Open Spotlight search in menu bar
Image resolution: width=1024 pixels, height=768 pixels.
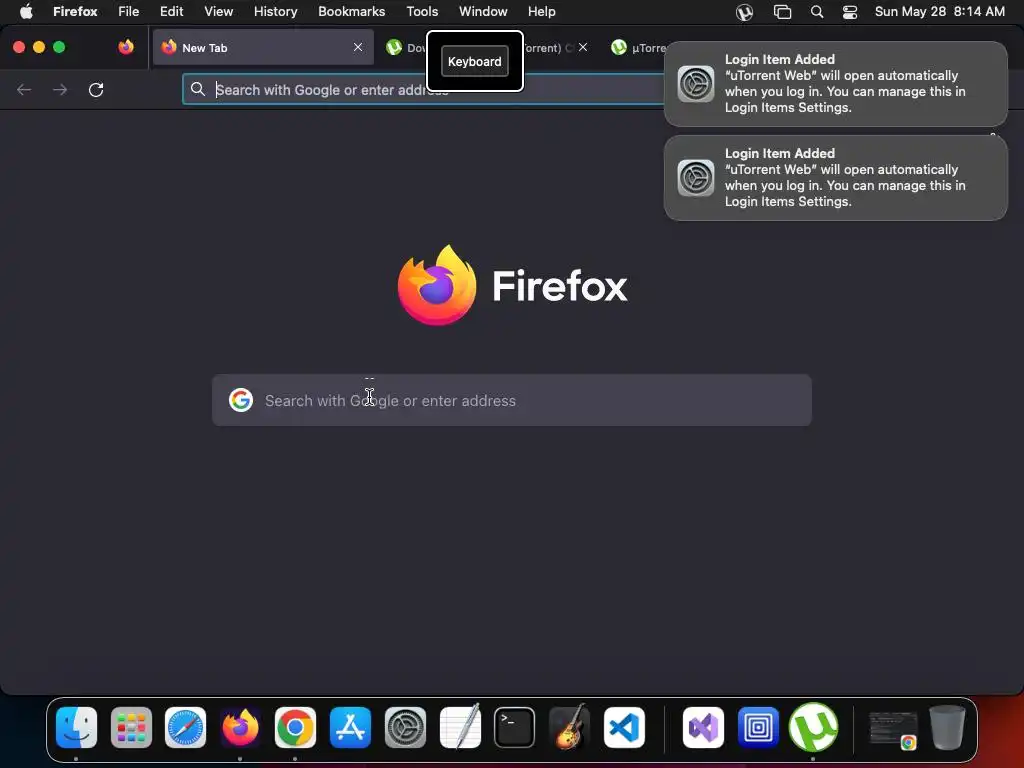pyautogui.click(x=816, y=12)
